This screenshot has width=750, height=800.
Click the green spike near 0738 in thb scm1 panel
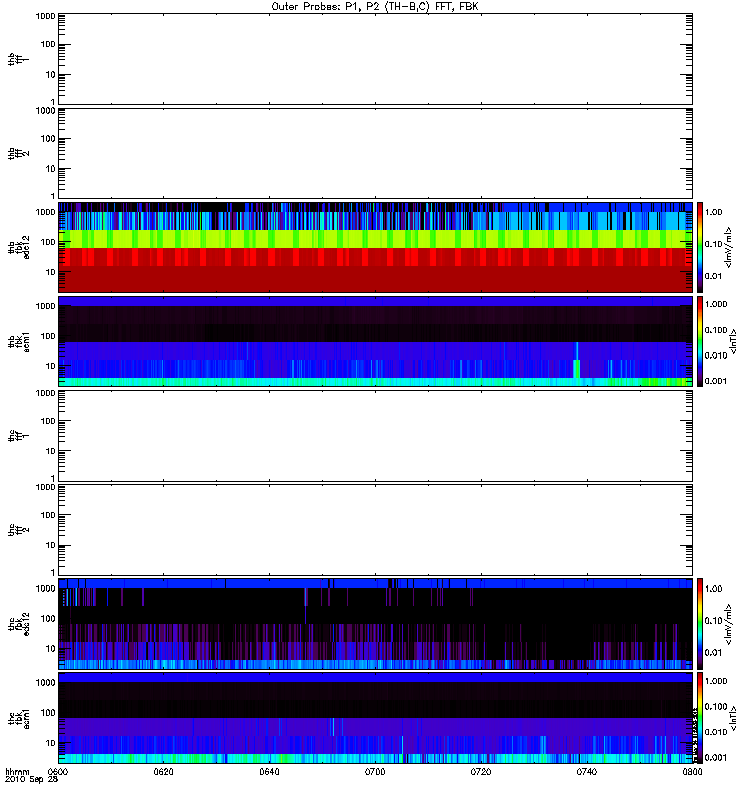(577, 368)
